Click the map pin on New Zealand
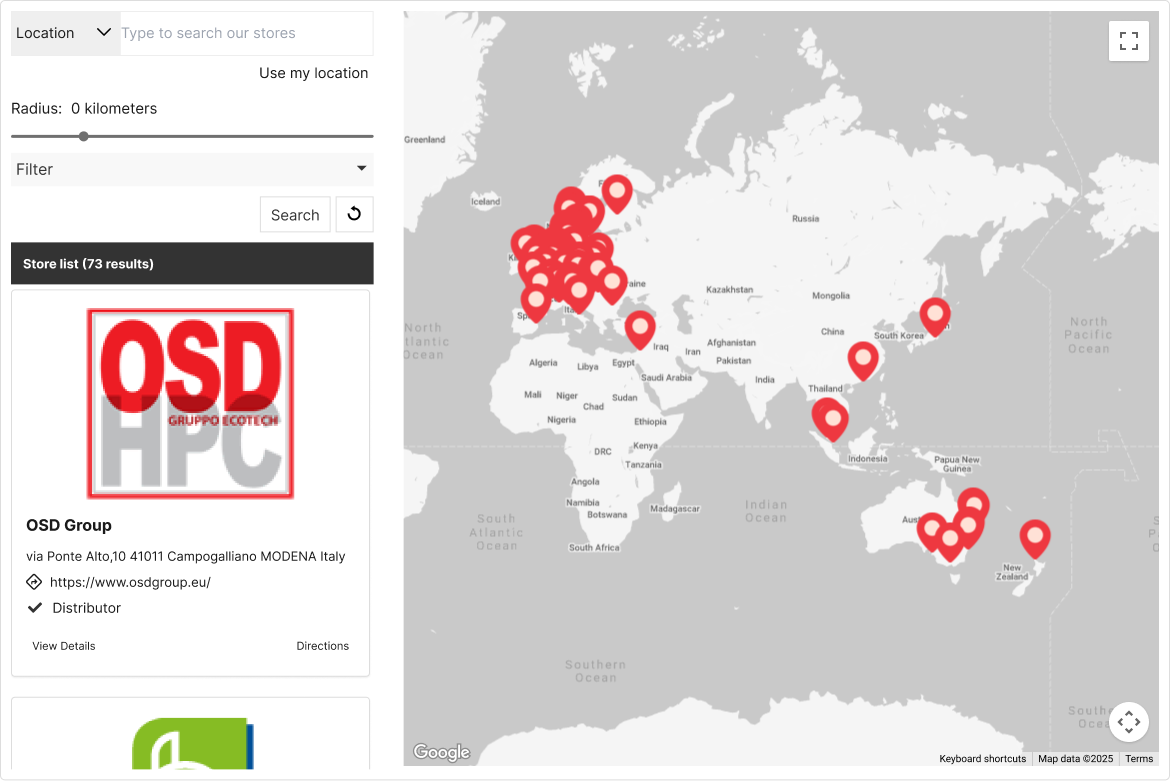The width and height of the screenshot is (1170, 781). coord(1035,538)
